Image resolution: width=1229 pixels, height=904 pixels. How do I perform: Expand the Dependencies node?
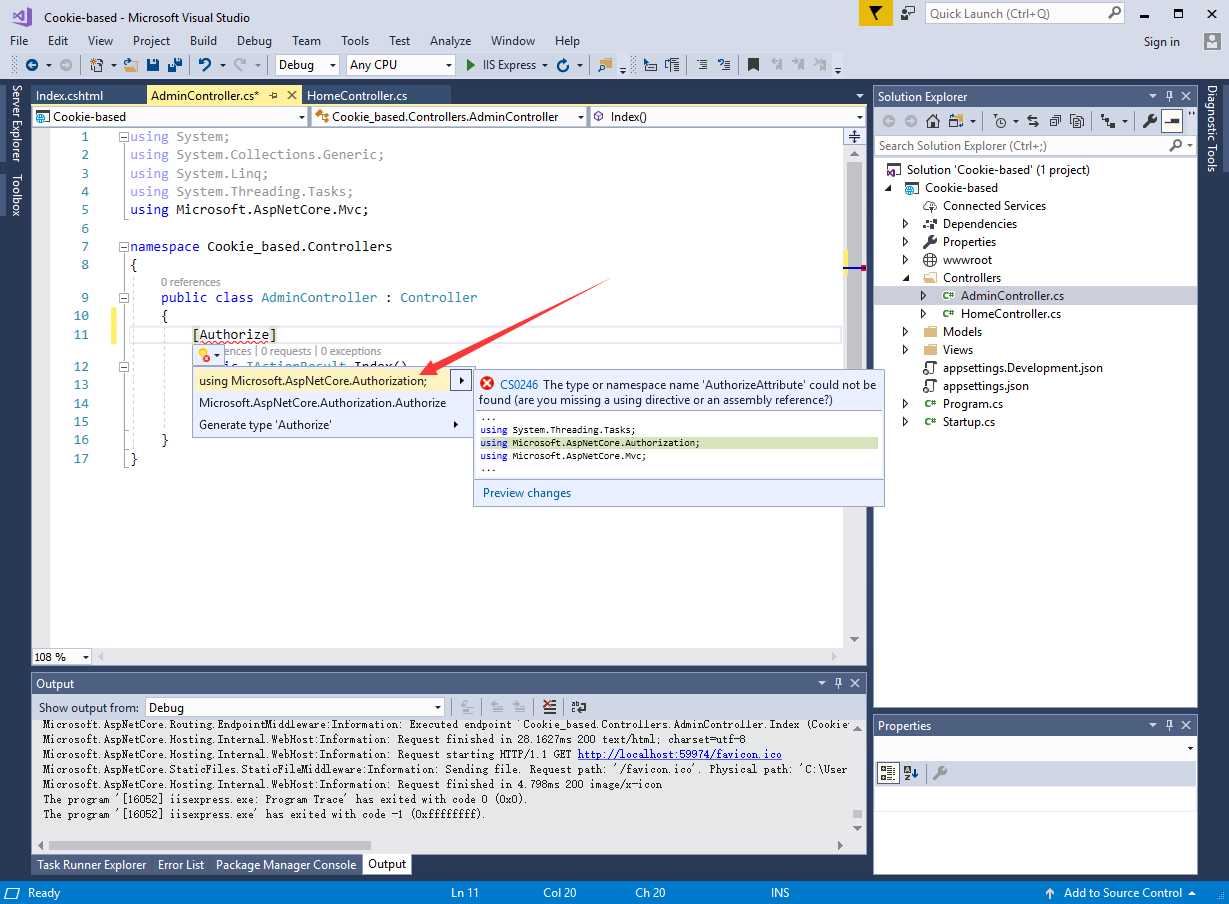906,224
